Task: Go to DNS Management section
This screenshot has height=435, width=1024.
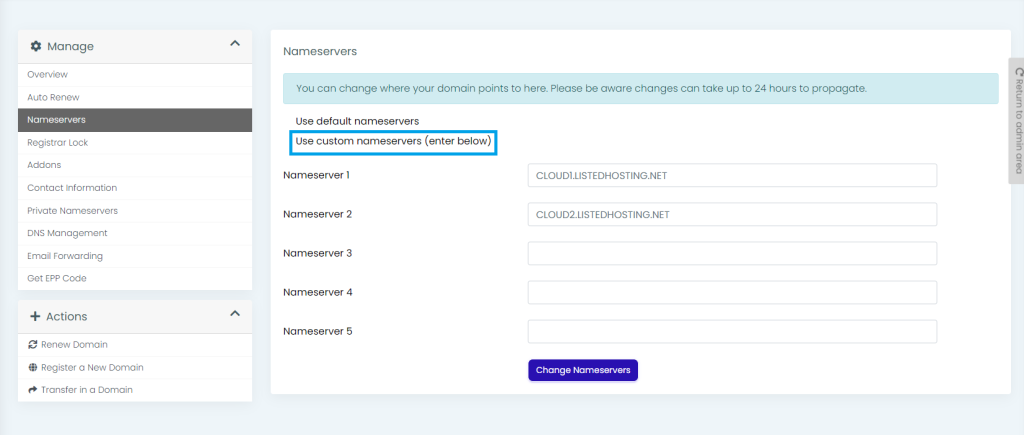Action: [67, 233]
